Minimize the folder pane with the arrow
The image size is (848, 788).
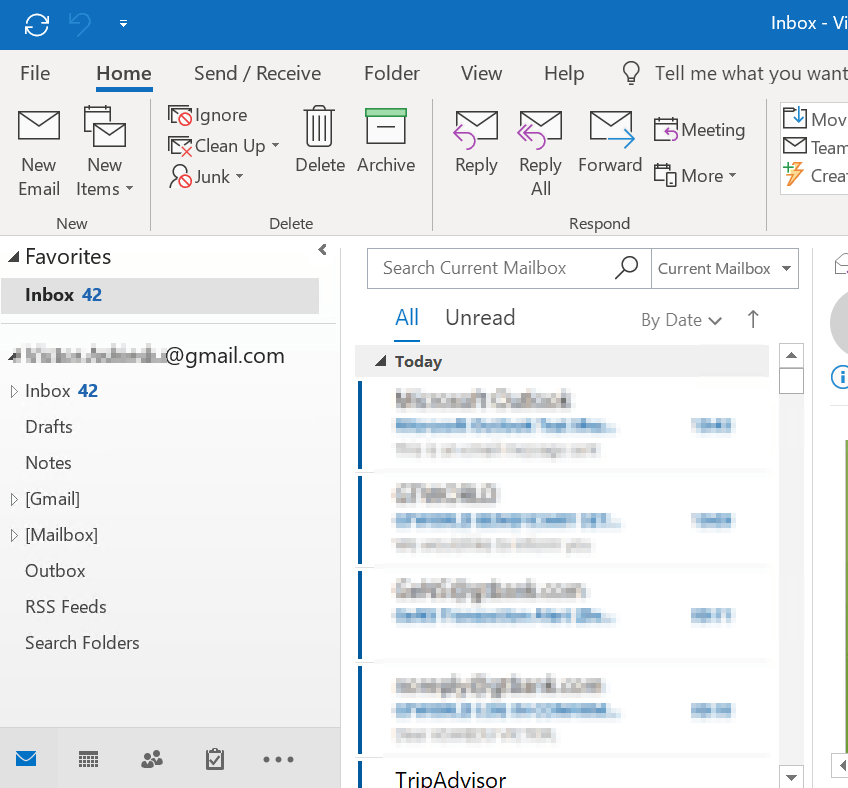point(322,249)
